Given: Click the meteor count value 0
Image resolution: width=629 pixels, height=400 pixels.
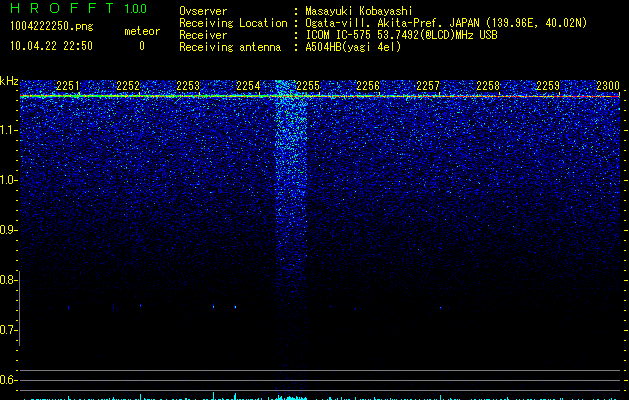Looking at the screenshot, I should [x=142, y=46].
